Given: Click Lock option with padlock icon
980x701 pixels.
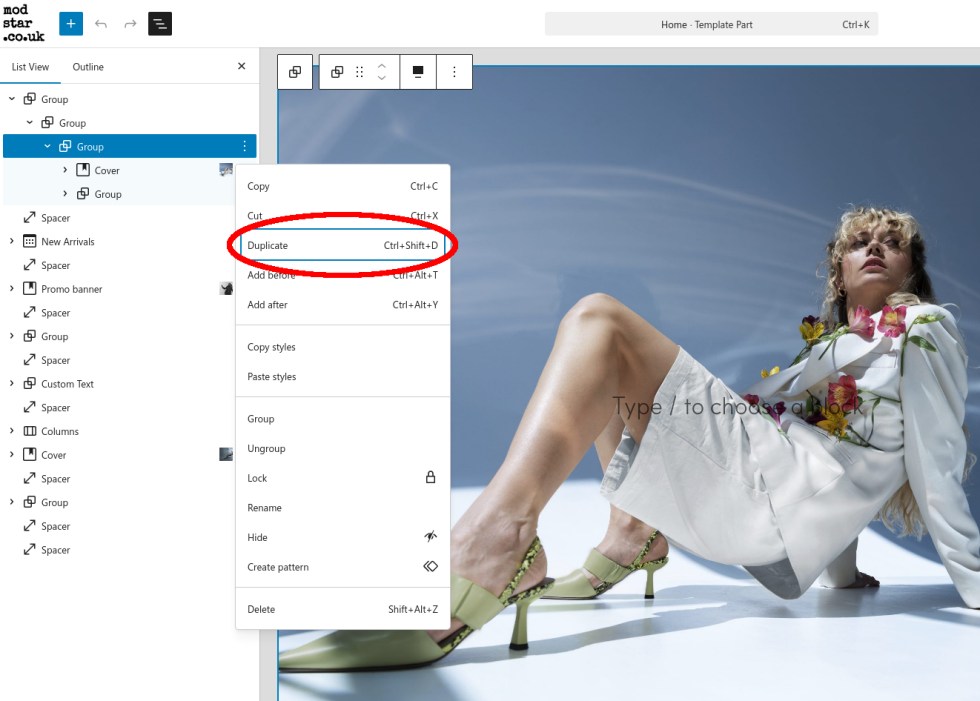Looking at the screenshot, I should coord(342,478).
